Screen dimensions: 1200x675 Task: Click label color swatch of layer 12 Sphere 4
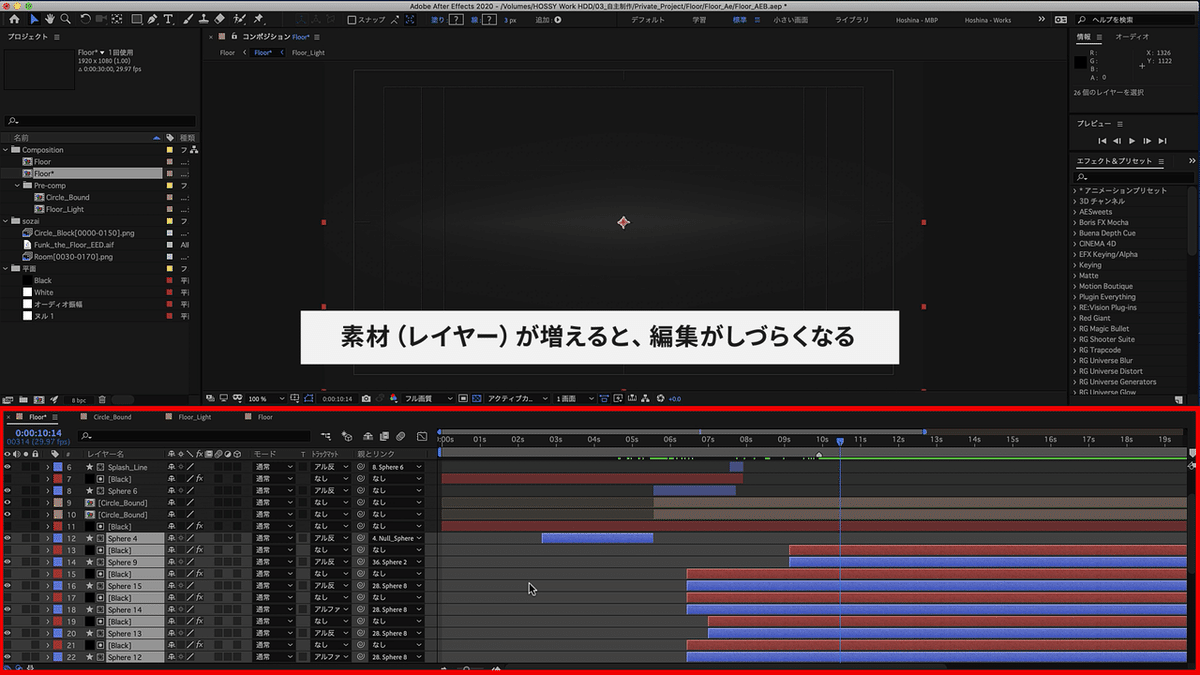pyautogui.click(x=58, y=538)
